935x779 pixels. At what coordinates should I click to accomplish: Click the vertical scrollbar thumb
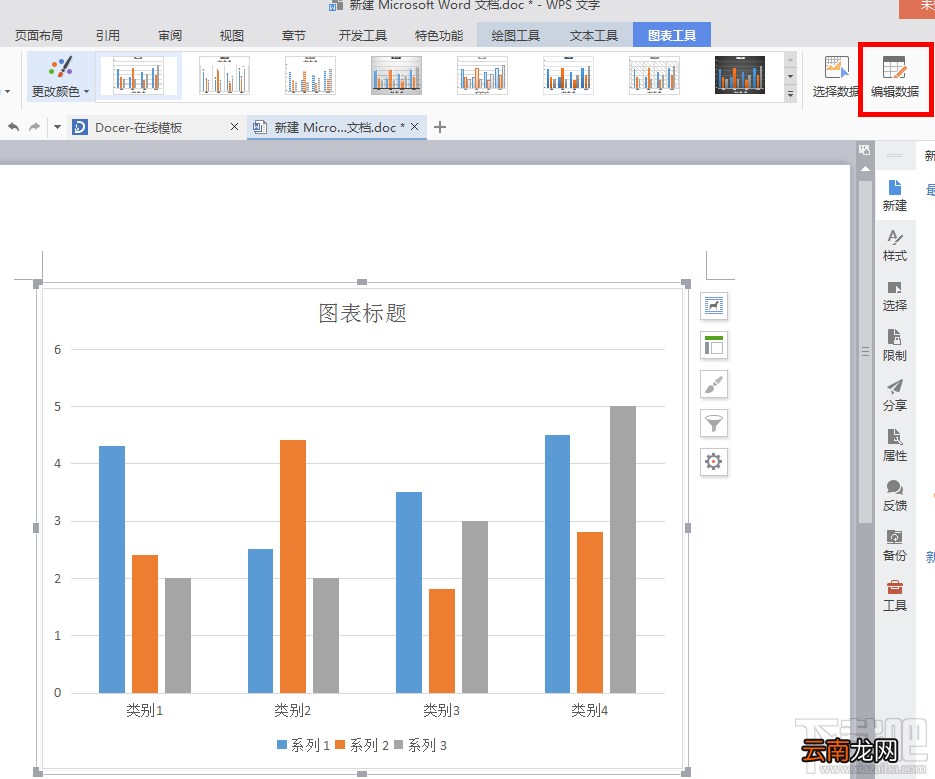pos(865,352)
